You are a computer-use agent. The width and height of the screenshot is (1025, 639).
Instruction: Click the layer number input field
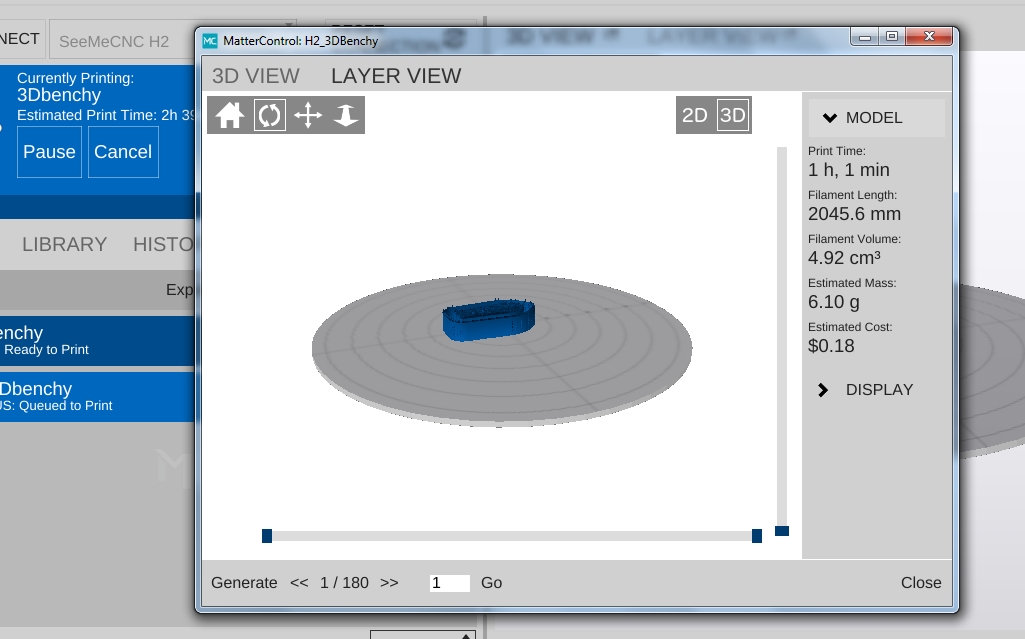click(x=449, y=583)
